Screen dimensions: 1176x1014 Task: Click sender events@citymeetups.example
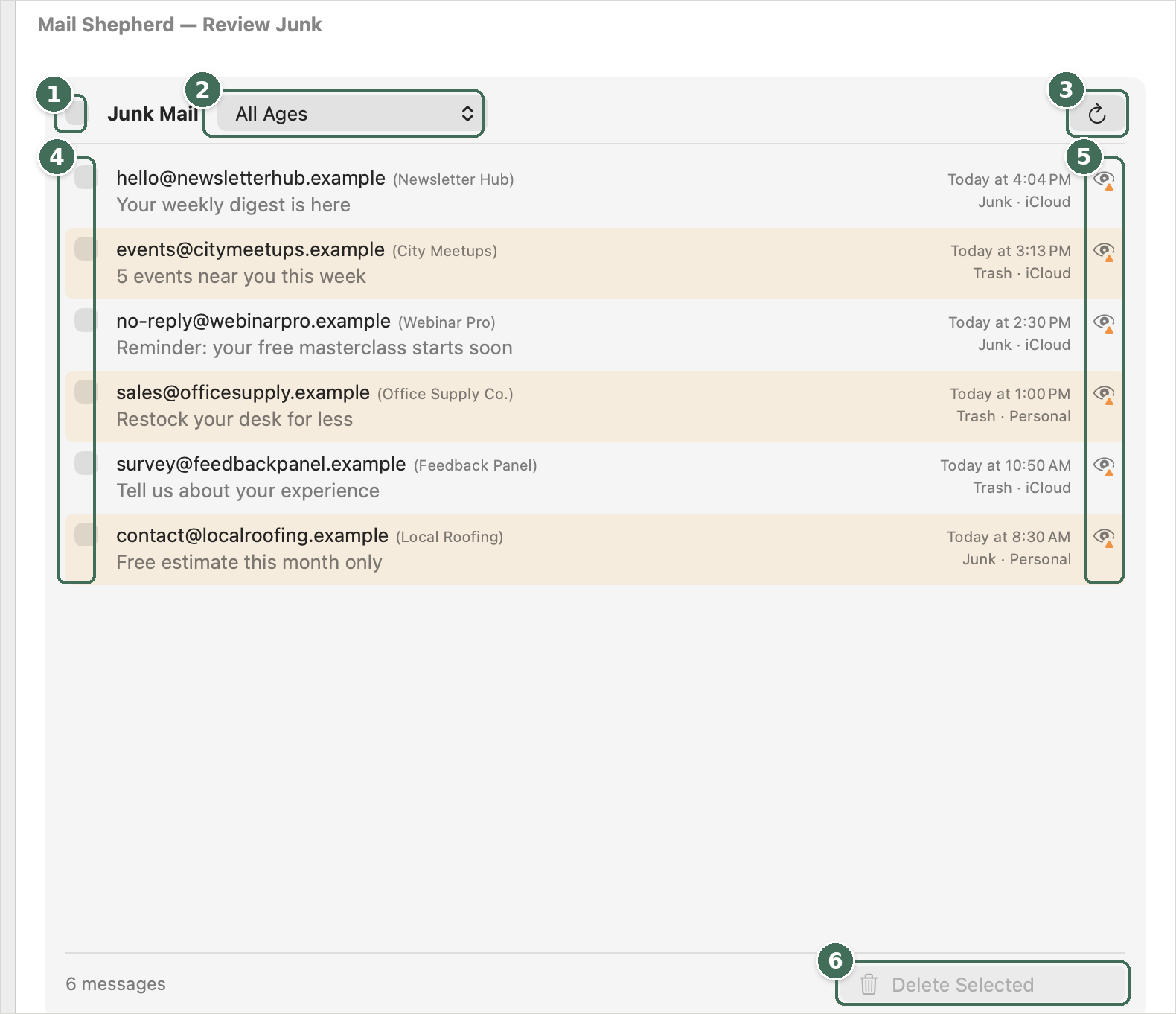(x=250, y=250)
